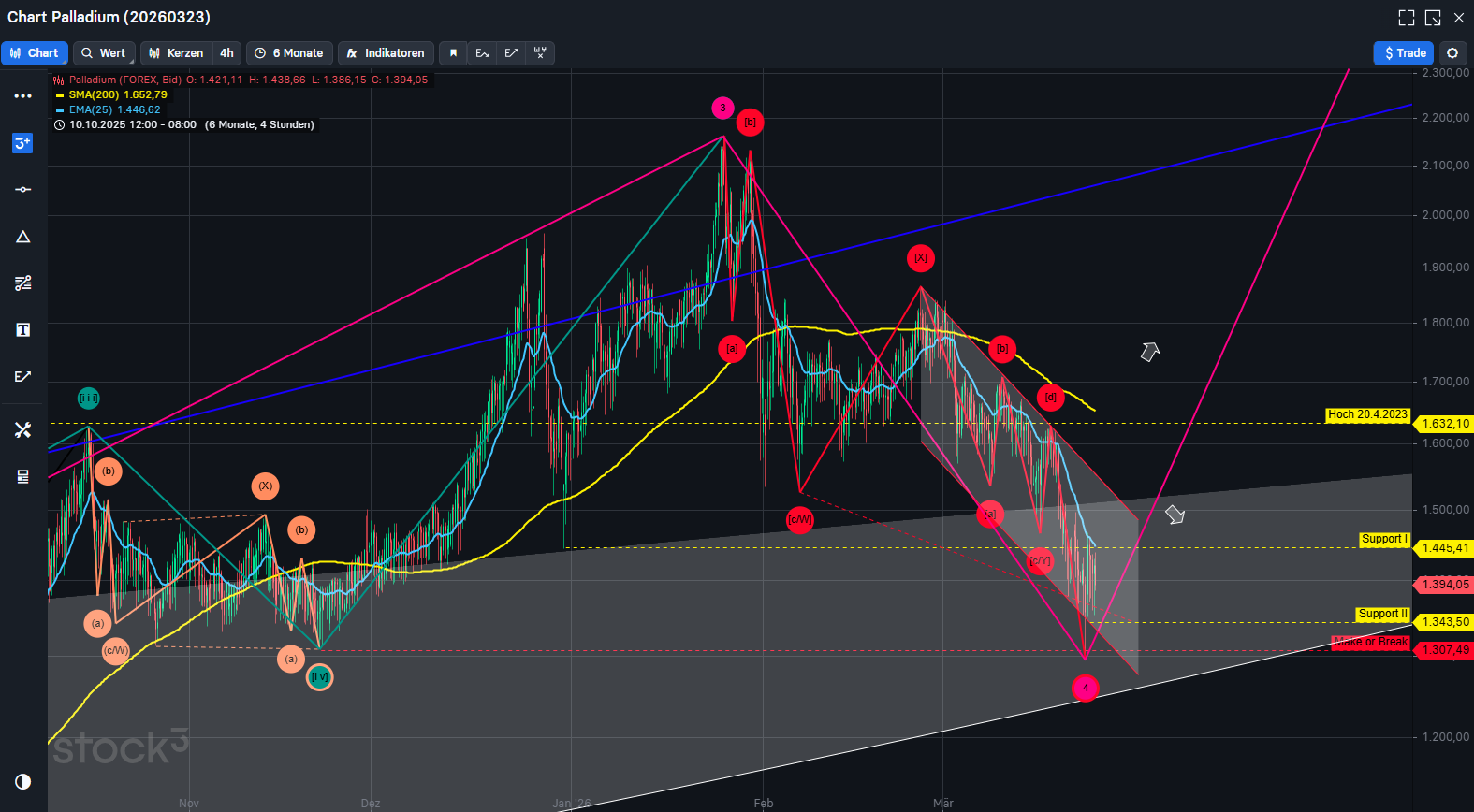Open the Indikatoren menu
Screen dimensions: 1474x812
pyautogui.click(x=386, y=53)
